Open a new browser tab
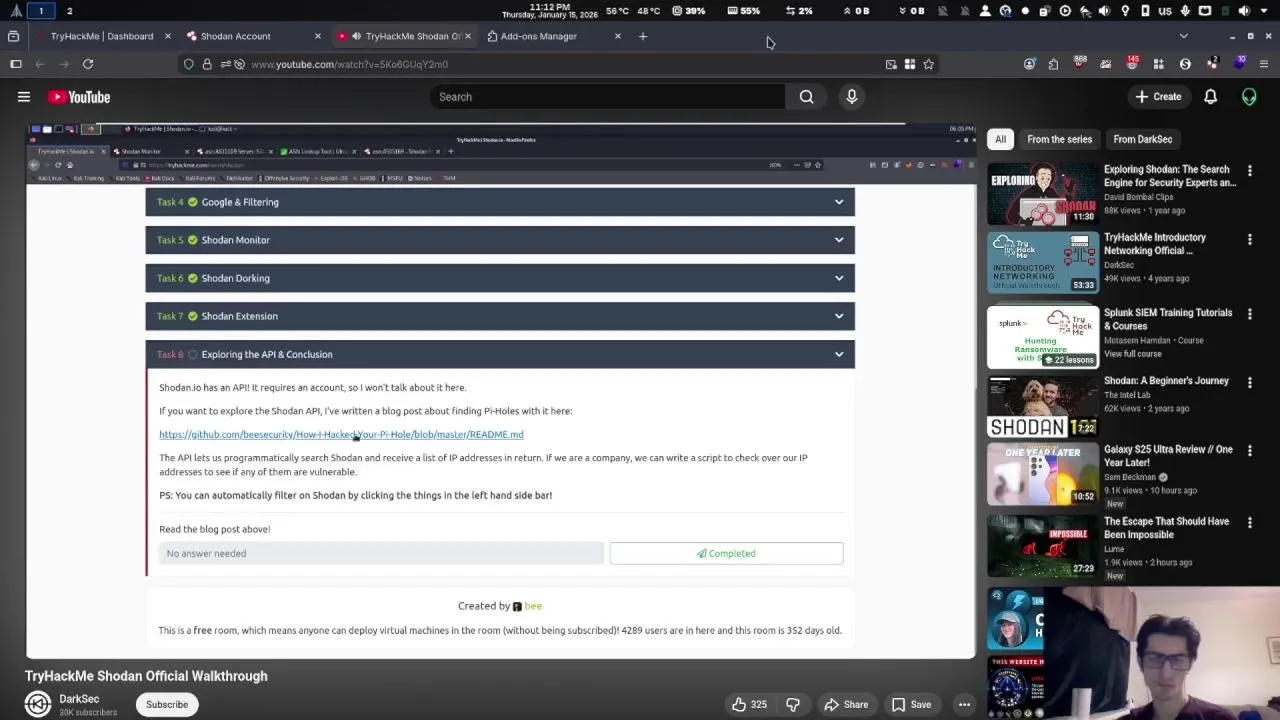 643,36
